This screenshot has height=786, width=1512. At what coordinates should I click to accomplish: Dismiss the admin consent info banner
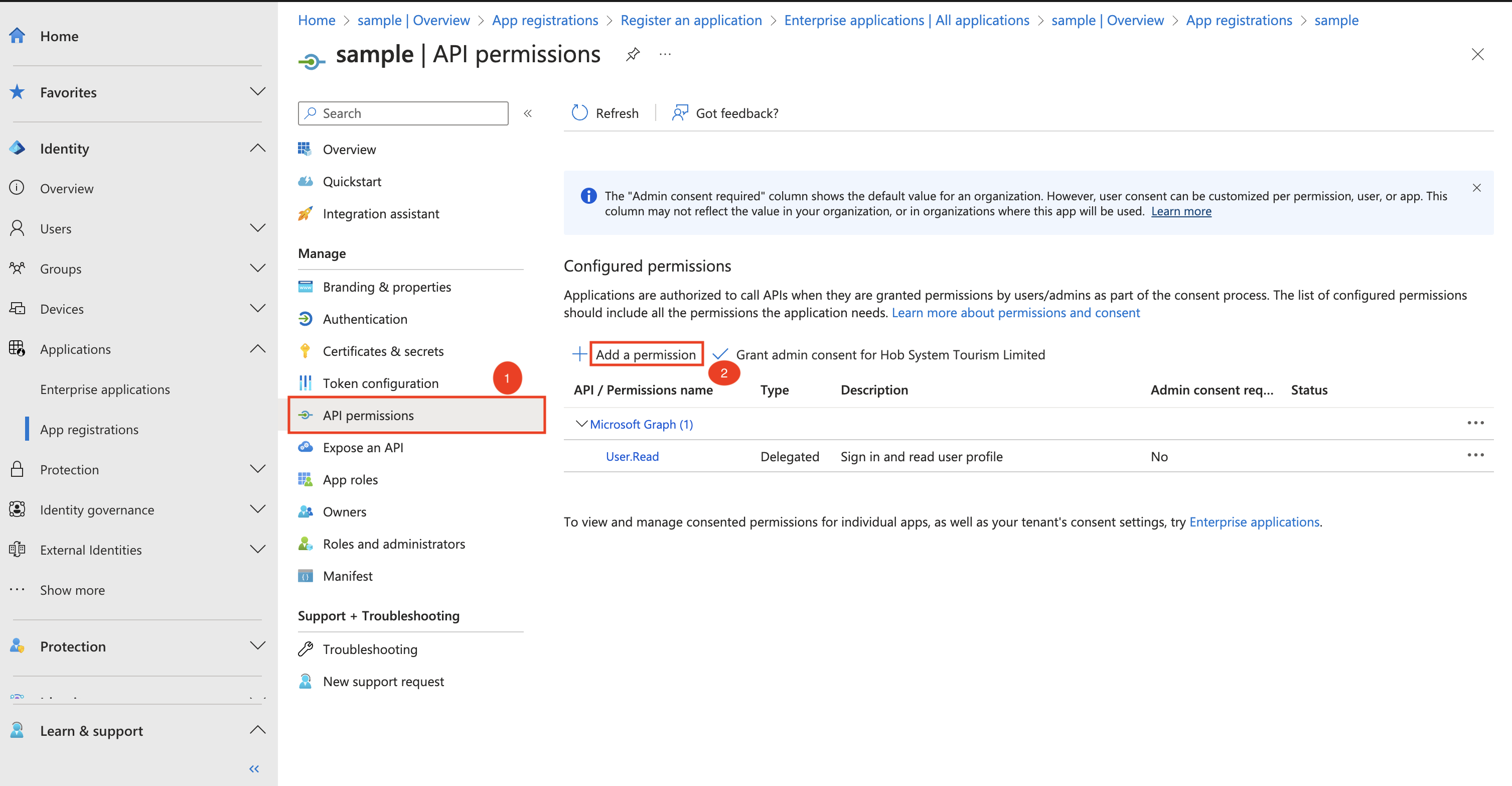(x=1476, y=188)
